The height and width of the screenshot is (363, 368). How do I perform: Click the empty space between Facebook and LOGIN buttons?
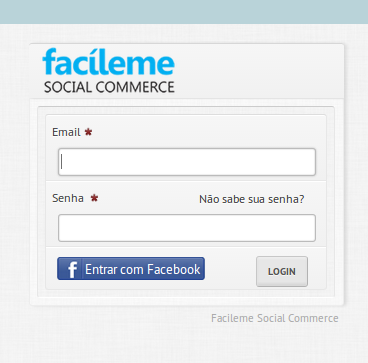pos(230,269)
